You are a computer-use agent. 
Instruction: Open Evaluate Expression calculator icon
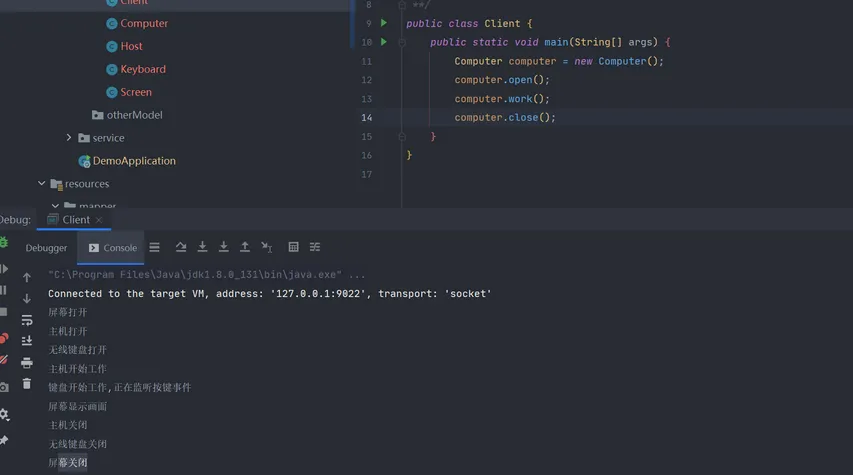[x=293, y=247]
